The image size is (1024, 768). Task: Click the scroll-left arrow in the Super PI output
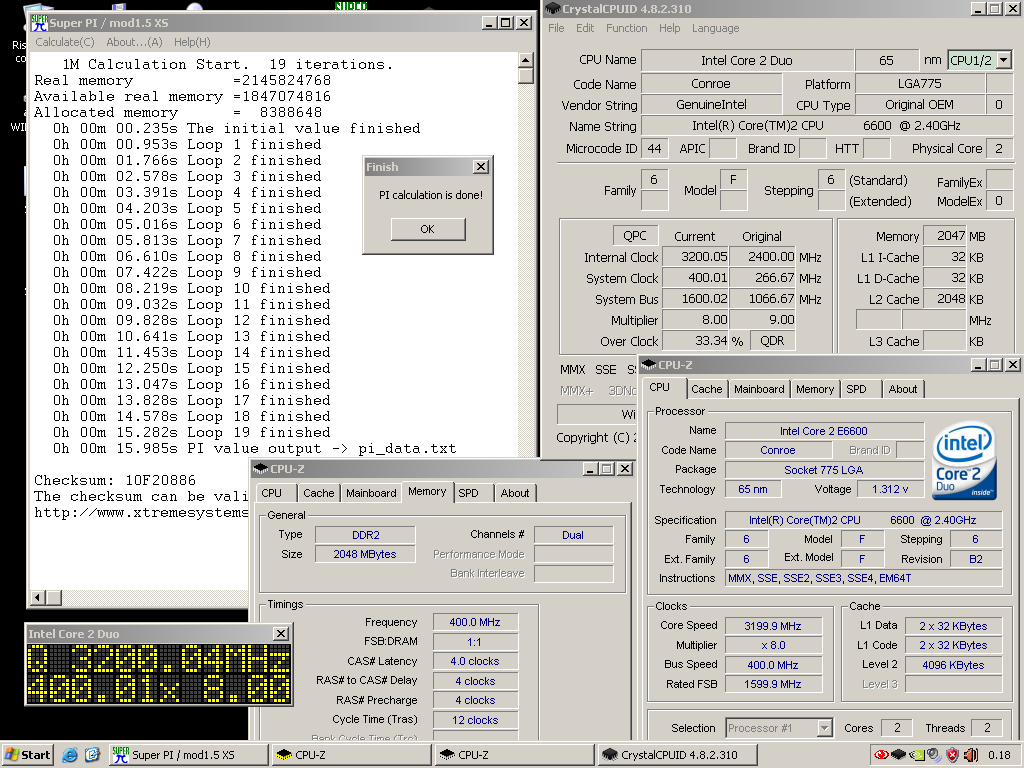click(38, 597)
